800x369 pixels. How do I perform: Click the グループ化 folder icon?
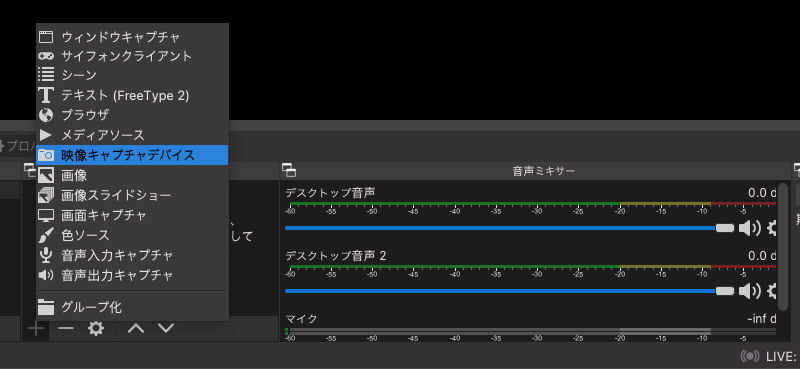pyautogui.click(x=46, y=307)
